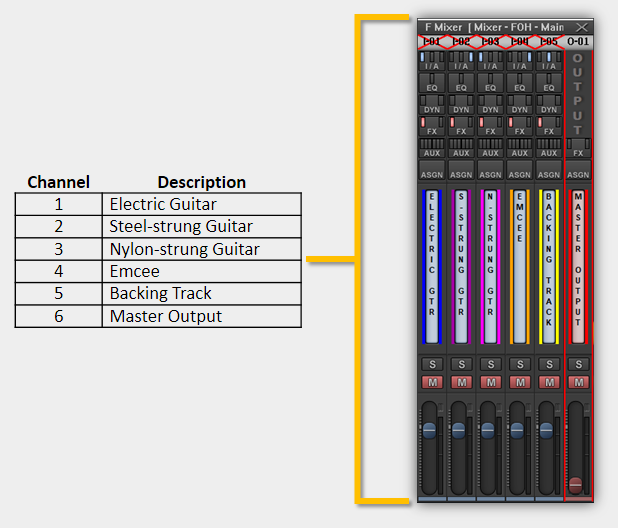Open FX section on Nylon-strung Guitar channel
Viewport: 618px width, 528px height.
490,131
